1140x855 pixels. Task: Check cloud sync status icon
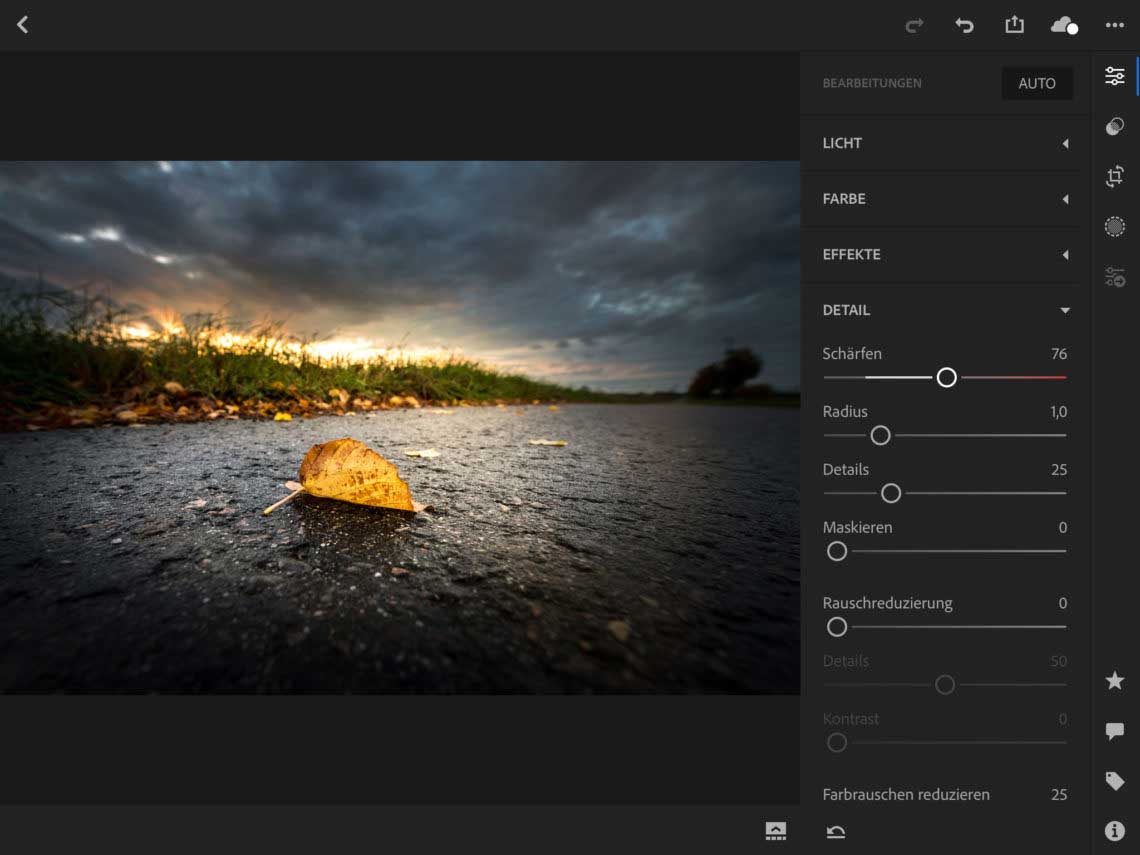click(x=1064, y=25)
